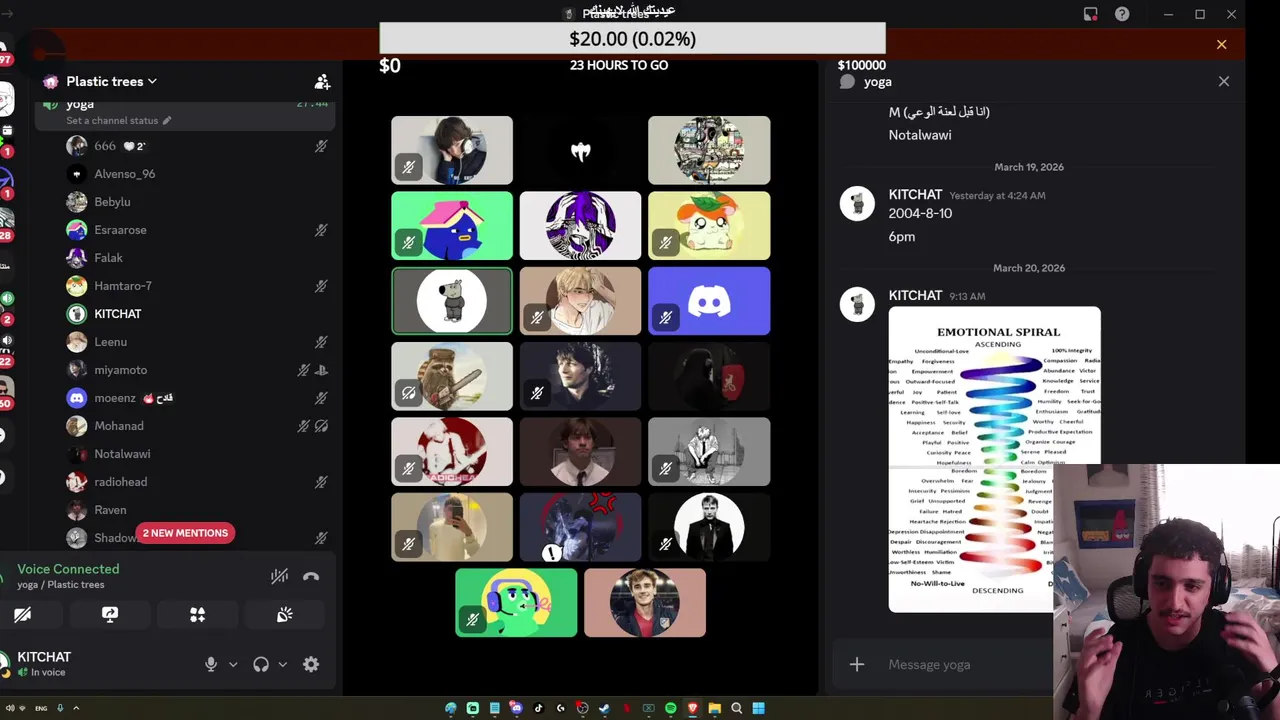Open the invite members icon next to Plastic trees
This screenshot has width=1280, height=720.
click(x=322, y=82)
